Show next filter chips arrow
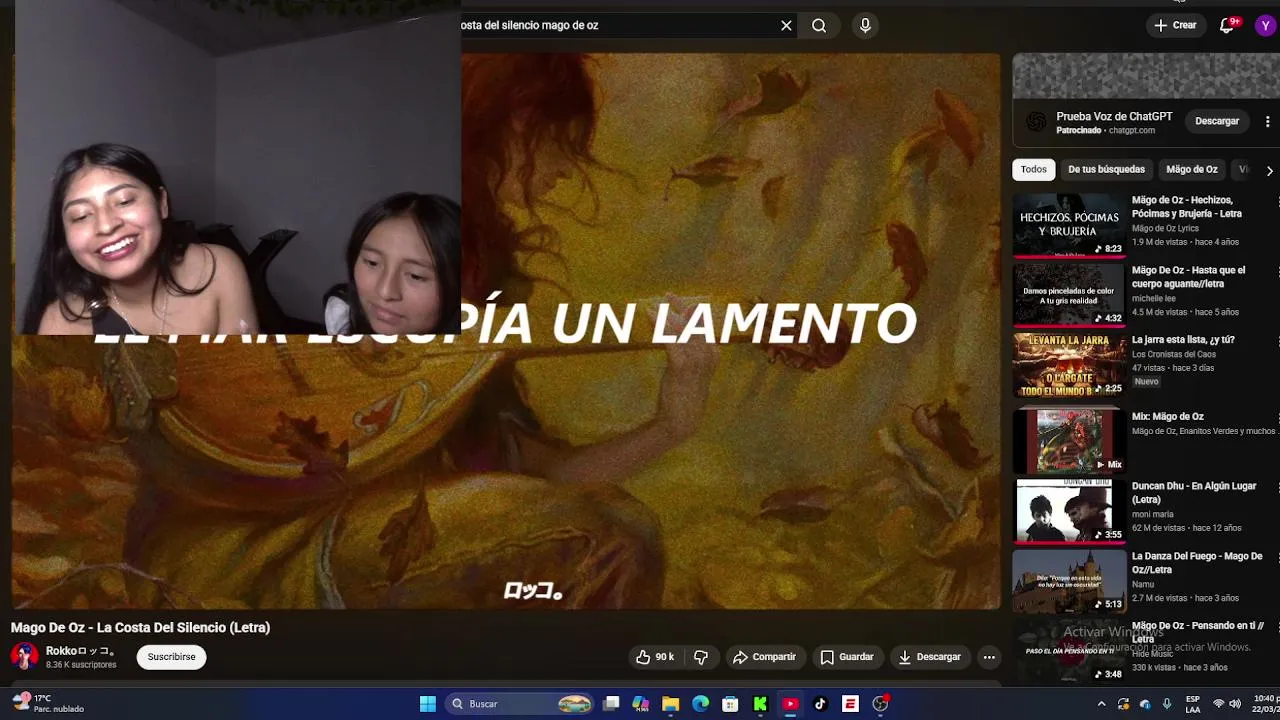The image size is (1280, 720). [x=1269, y=170]
